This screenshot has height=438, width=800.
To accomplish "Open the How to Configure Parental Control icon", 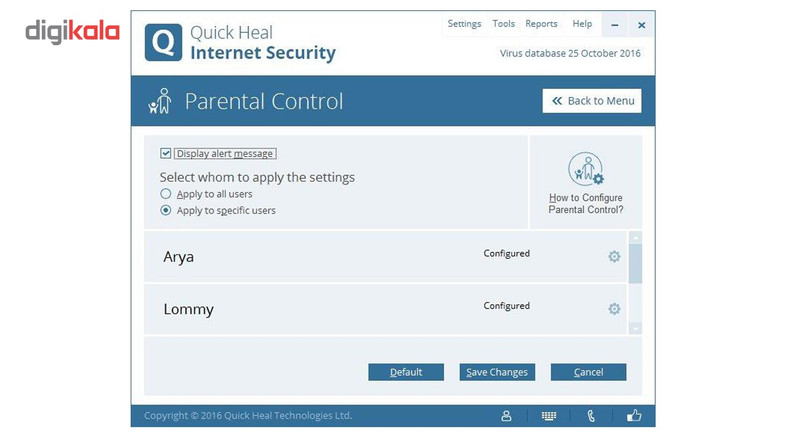I will [x=586, y=169].
